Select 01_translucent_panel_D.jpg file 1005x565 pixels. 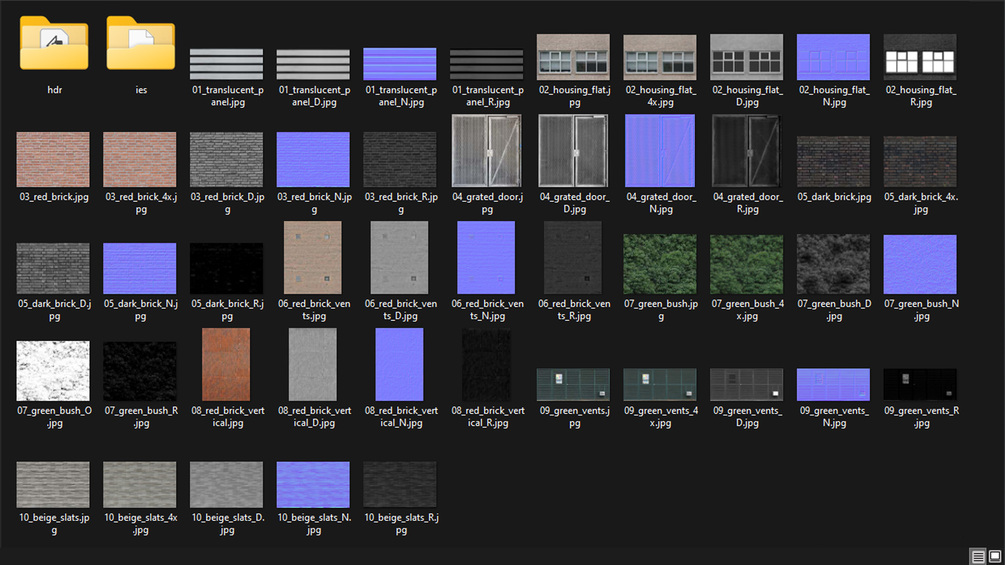tap(313, 64)
